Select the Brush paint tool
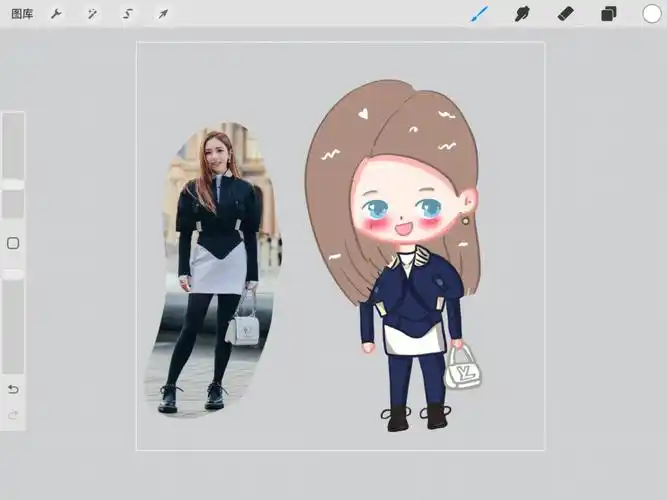The width and height of the screenshot is (667, 500). coord(479,14)
